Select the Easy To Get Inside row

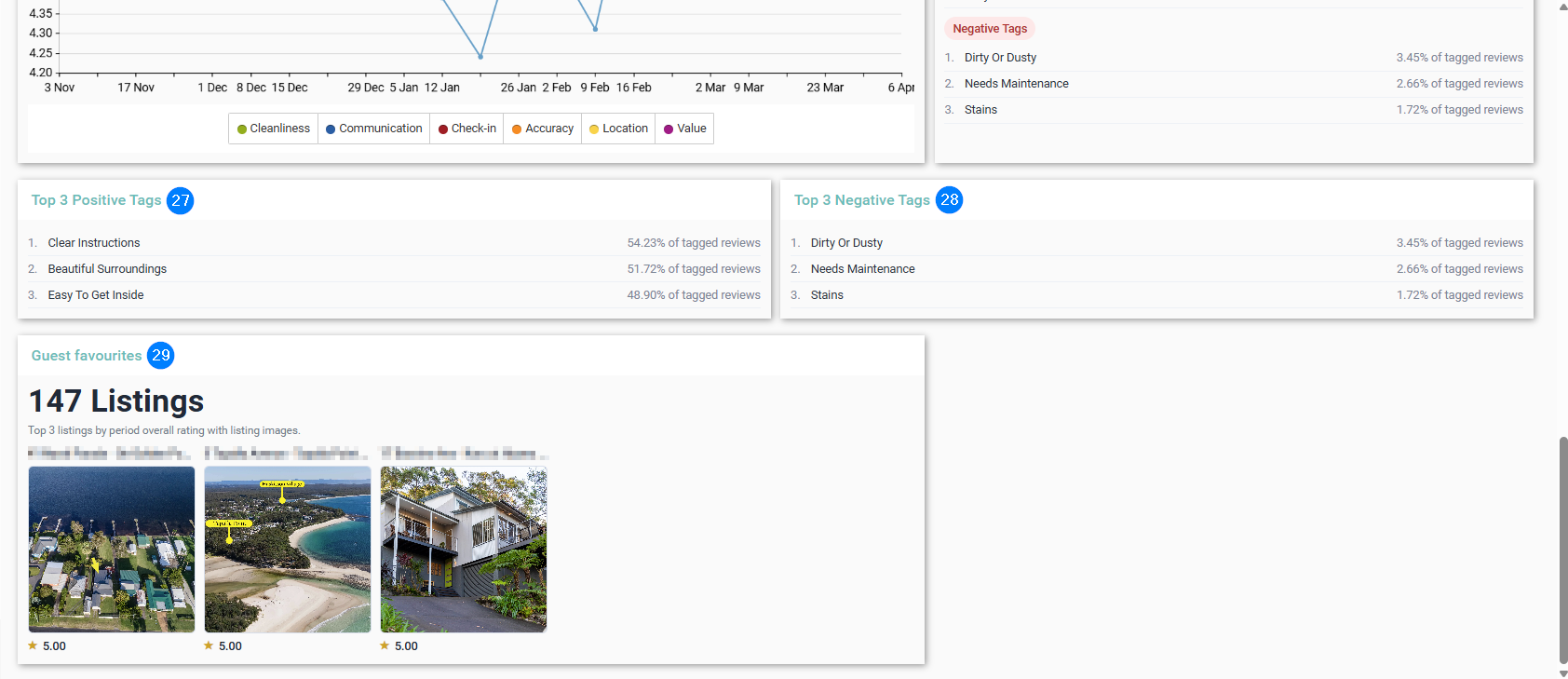point(394,295)
